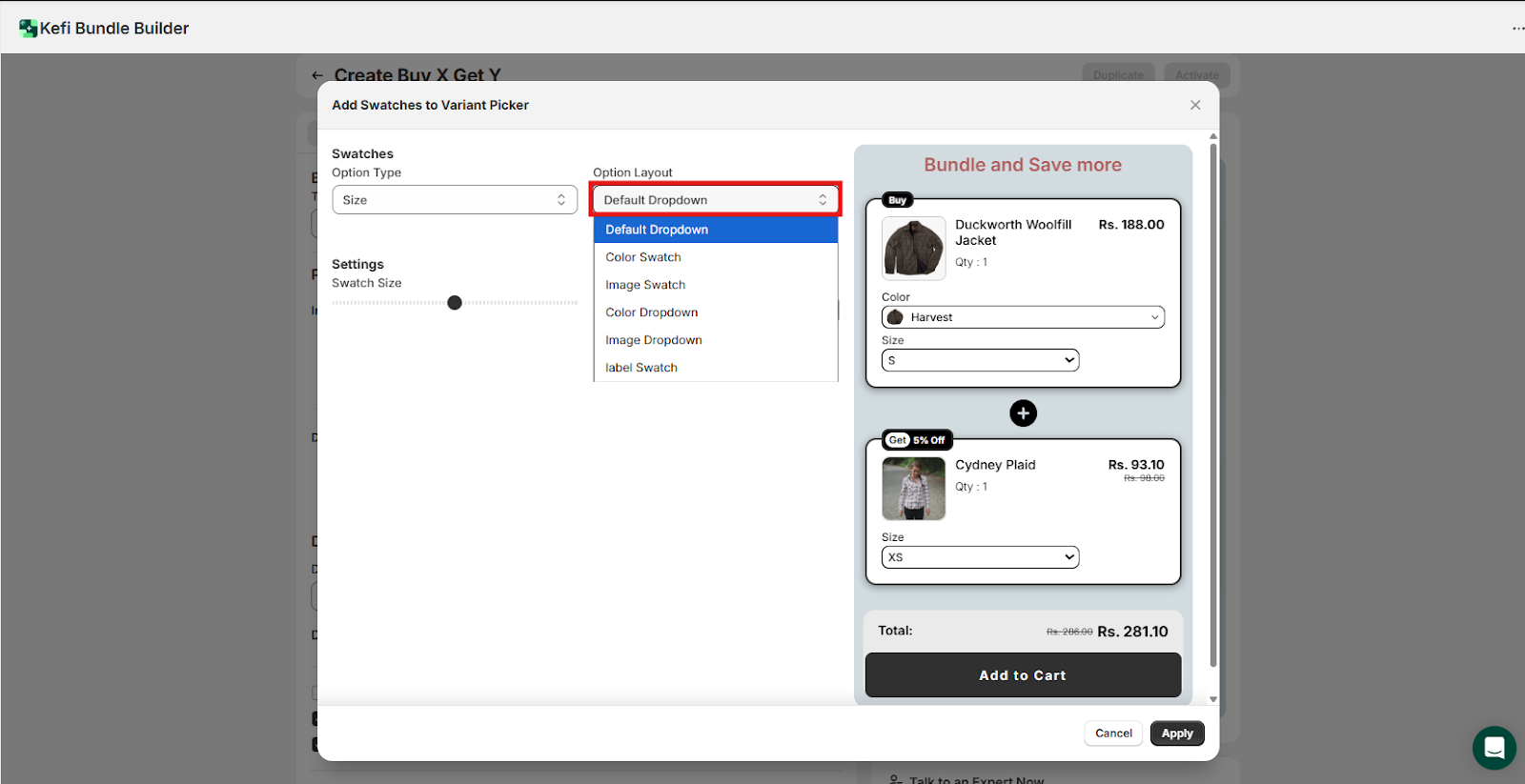The height and width of the screenshot is (784, 1525).
Task: Close the Add Swatches dialog
Action: (1195, 105)
